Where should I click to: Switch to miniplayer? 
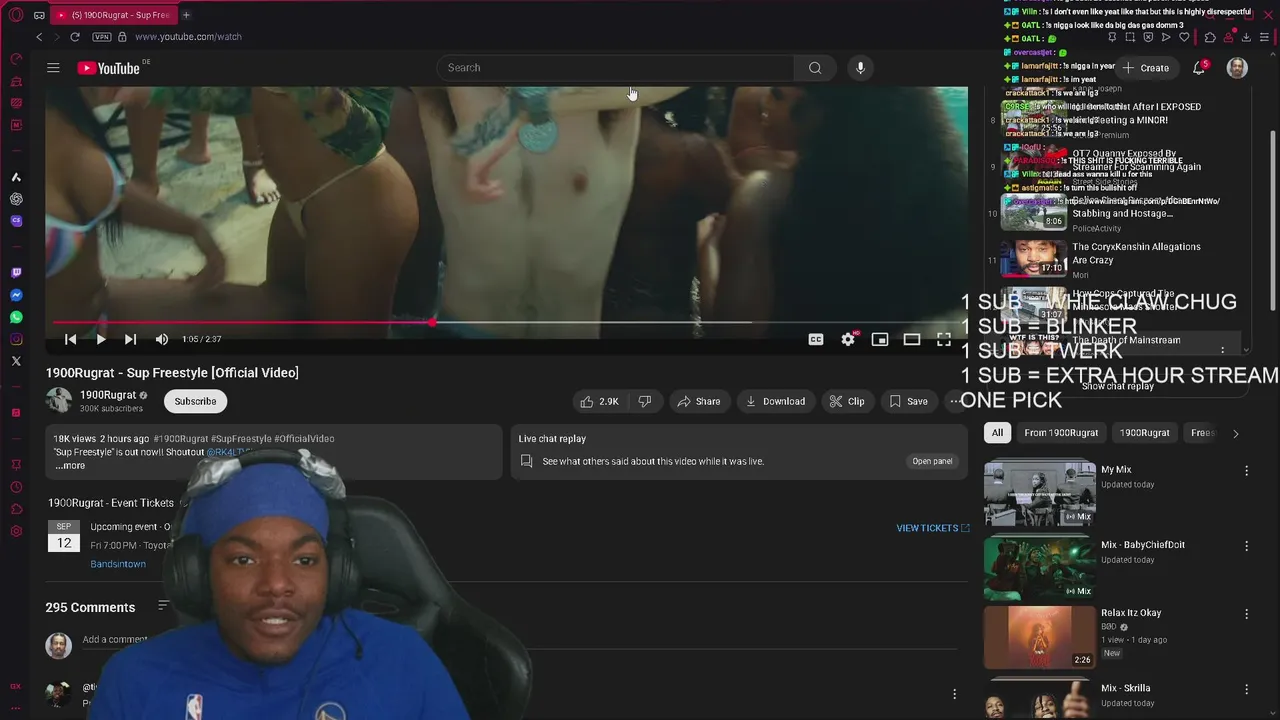(x=880, y=340)
